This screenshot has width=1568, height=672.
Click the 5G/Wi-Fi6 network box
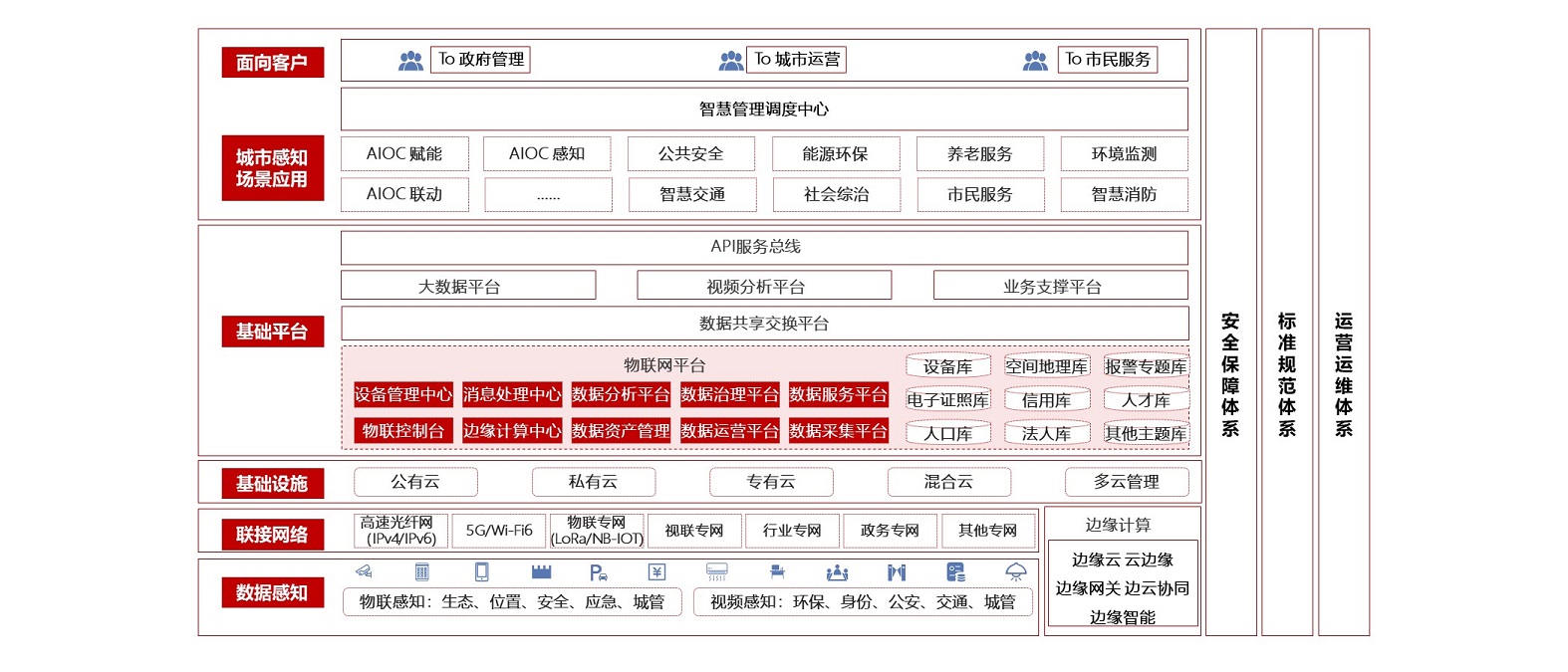(x=499, y=531)
